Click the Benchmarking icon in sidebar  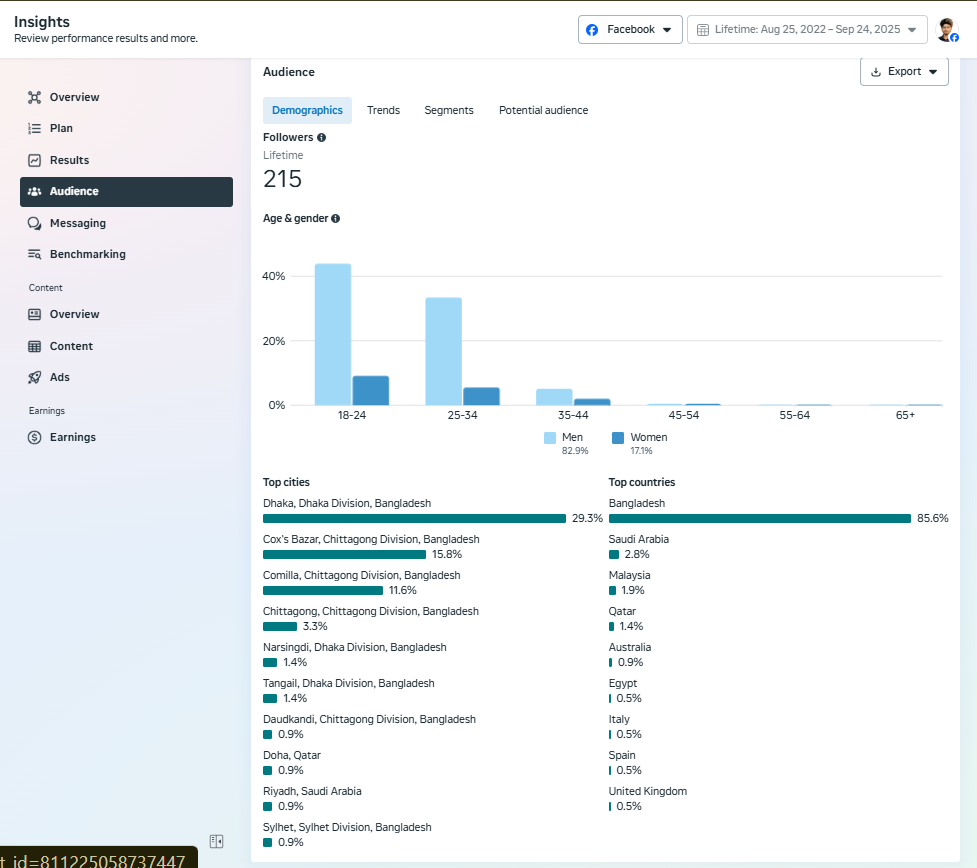[x=35, y=254]
